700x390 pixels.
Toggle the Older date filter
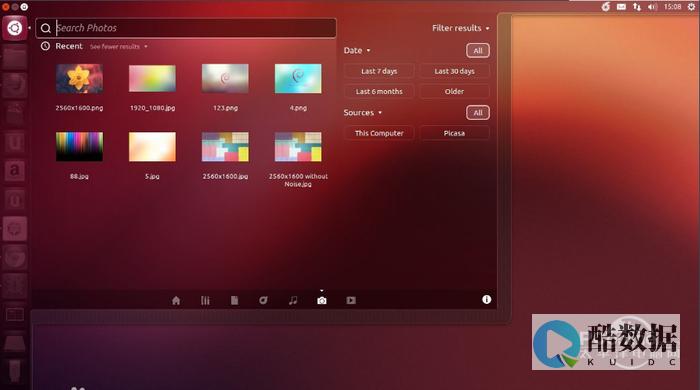[x=454, y=91]
